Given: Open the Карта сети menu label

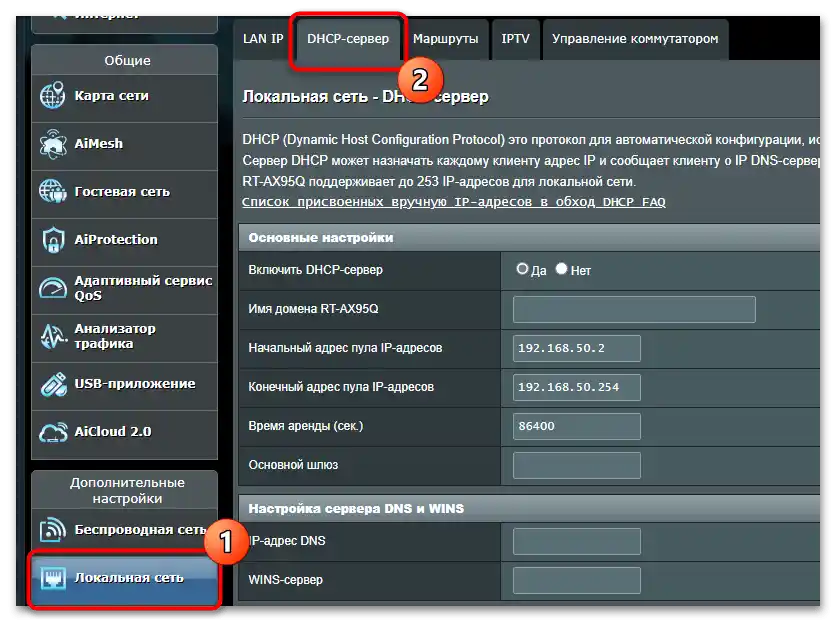Looking at the screenshot, I should (111, 96).
